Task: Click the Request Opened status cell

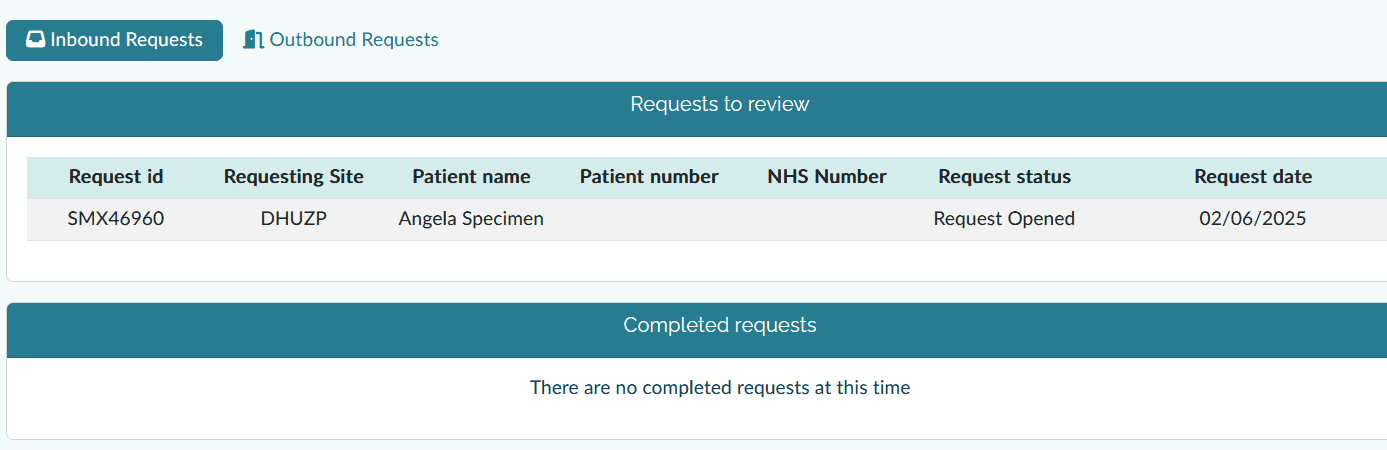Action: (1004, 218)
